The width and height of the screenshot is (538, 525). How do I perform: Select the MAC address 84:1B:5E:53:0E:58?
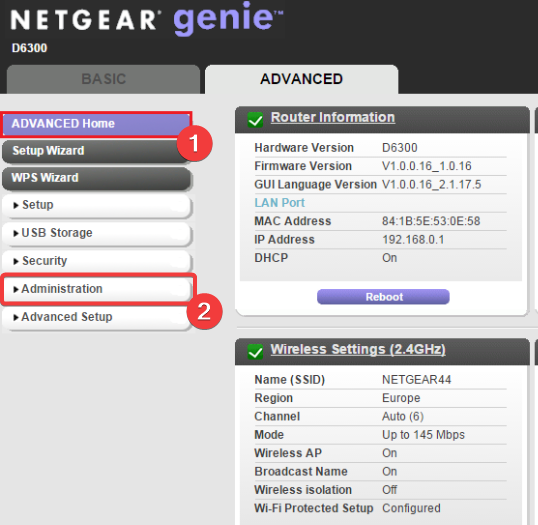[x=431, y=221]
